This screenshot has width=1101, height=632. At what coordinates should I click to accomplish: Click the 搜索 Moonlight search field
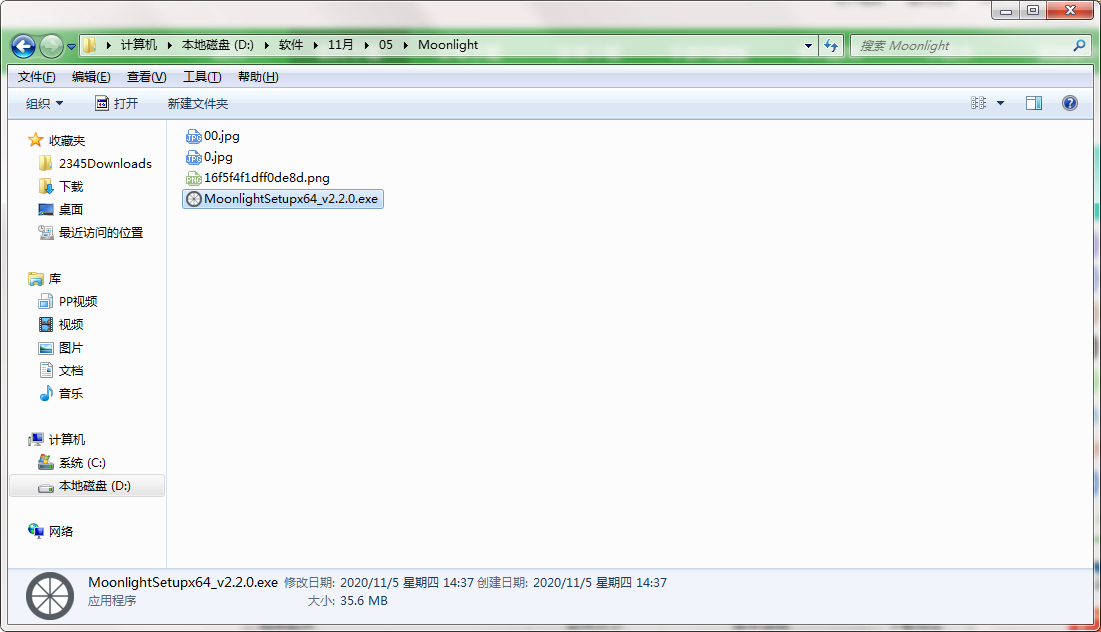[960, 45]
